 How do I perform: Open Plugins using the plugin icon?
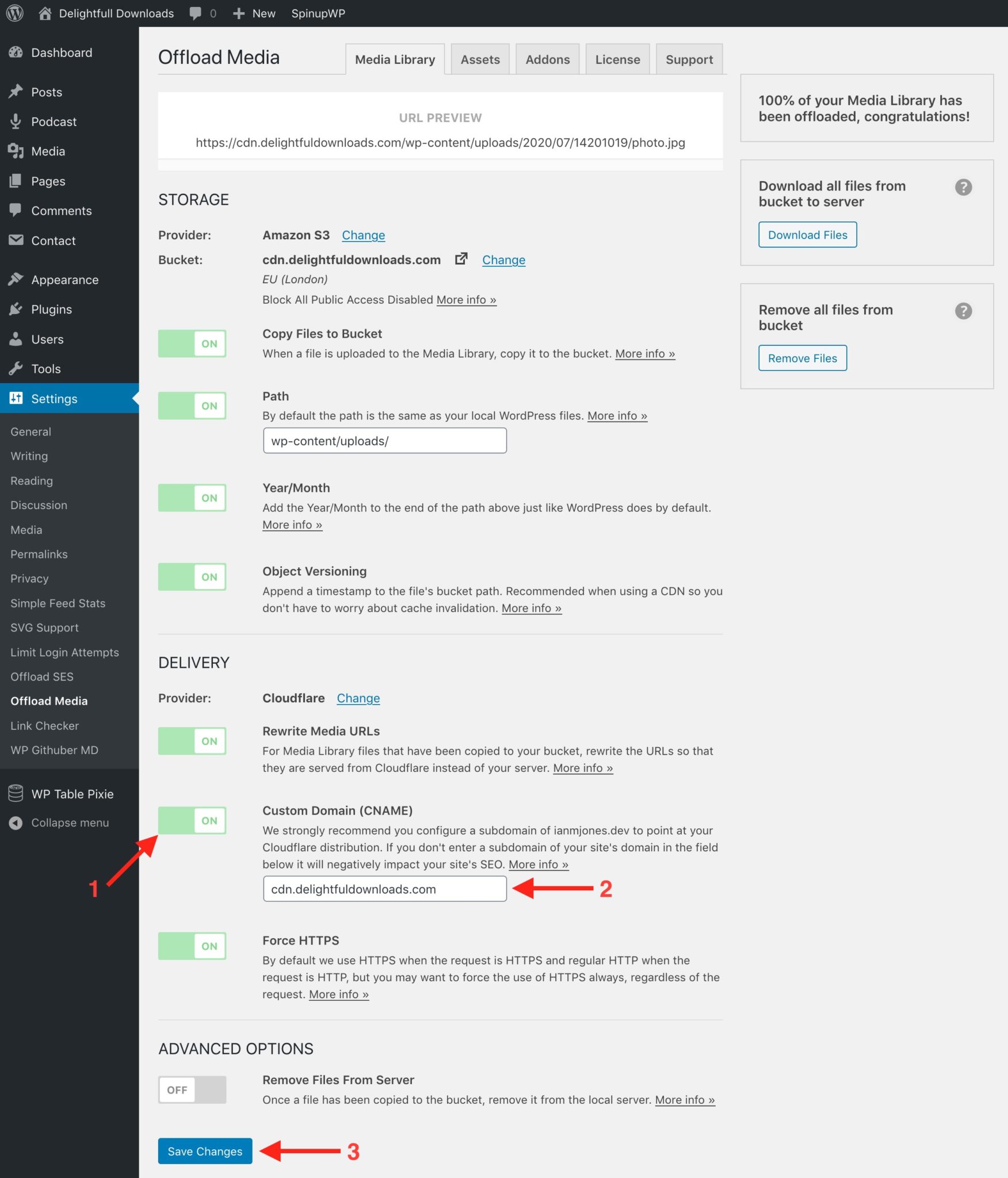(x=17, y=309)
